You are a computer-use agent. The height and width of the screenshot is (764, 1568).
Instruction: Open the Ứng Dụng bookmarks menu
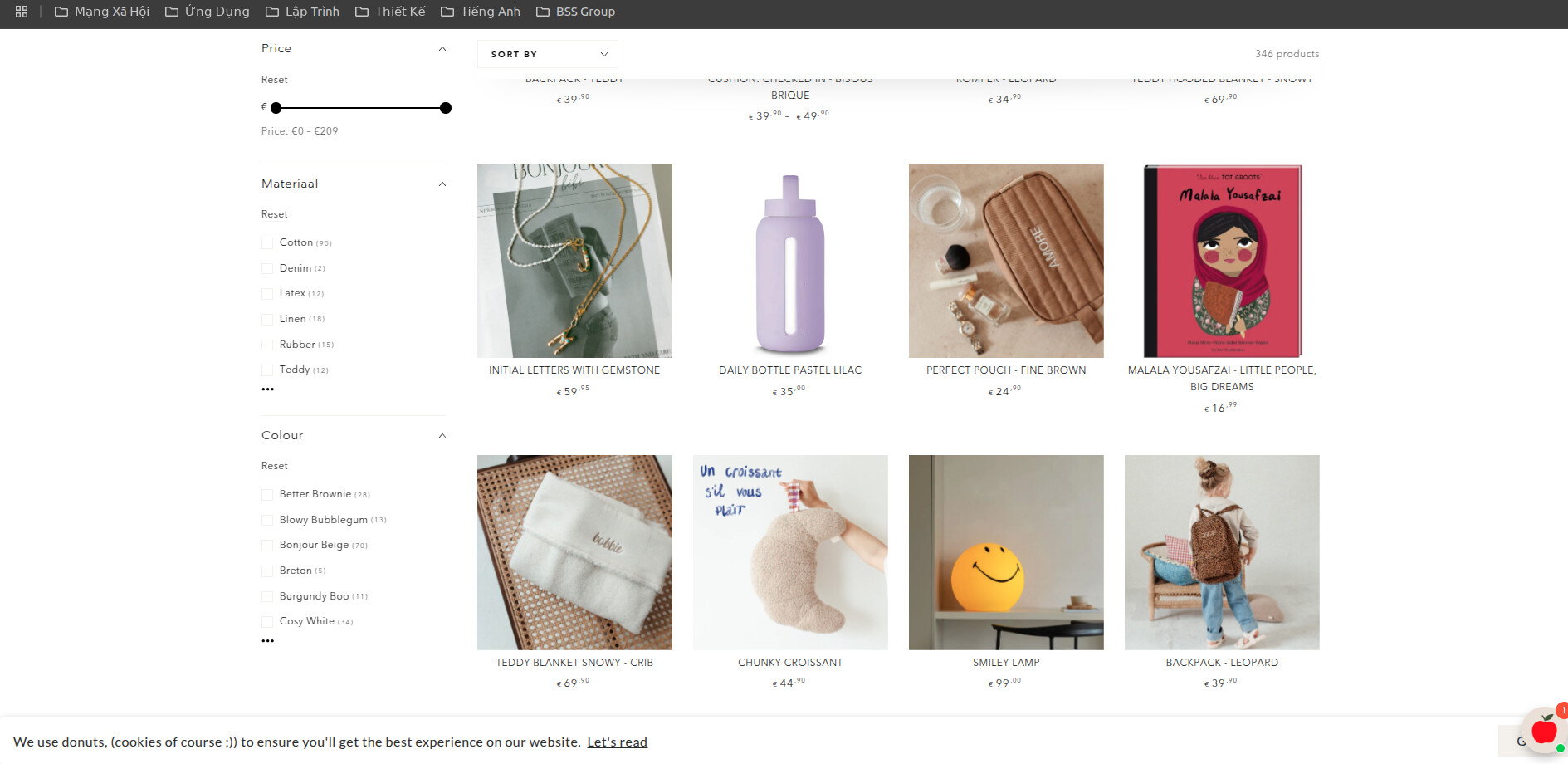[207, 12]
